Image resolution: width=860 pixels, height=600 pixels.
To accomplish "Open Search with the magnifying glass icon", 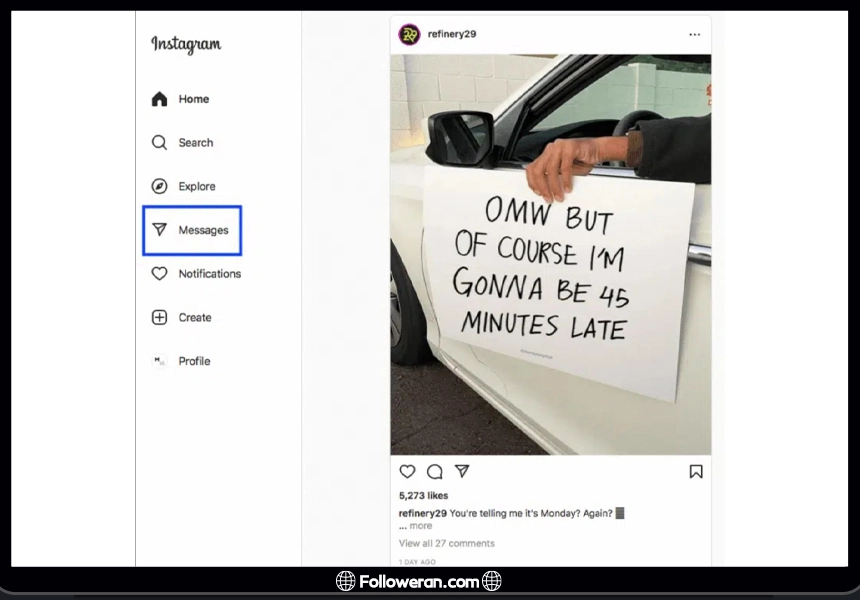I will (160, 143).
